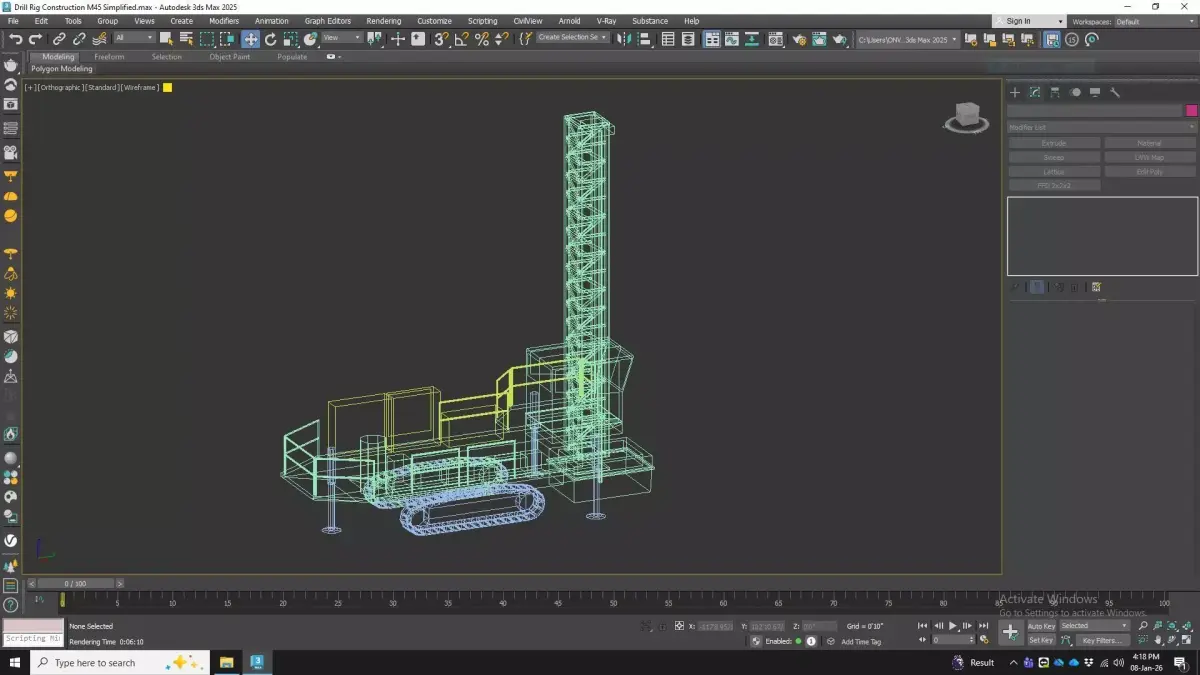Toggle the Ribbon display icon
The width and height of the screenshot is (1200, 675).
pos(711,39)
